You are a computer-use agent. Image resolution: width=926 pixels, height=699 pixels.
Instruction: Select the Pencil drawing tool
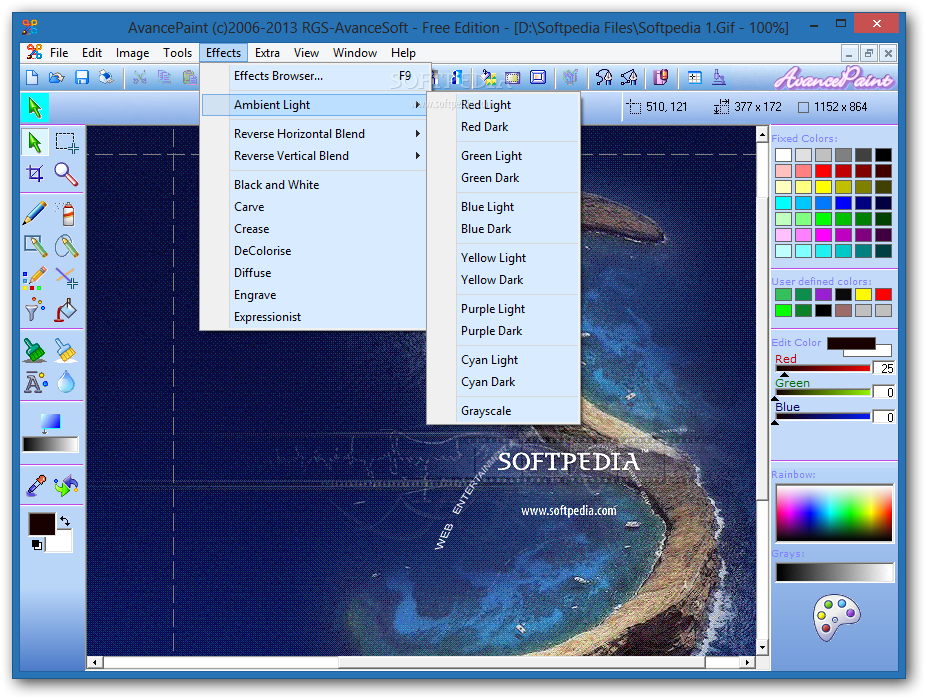(35, 213)
